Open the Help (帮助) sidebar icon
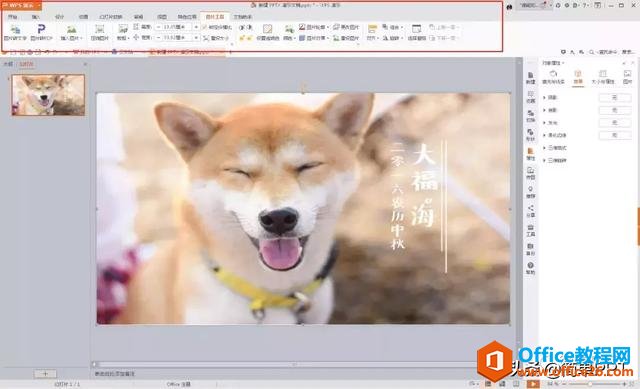The image size is (640, 389). pos(530,269)
